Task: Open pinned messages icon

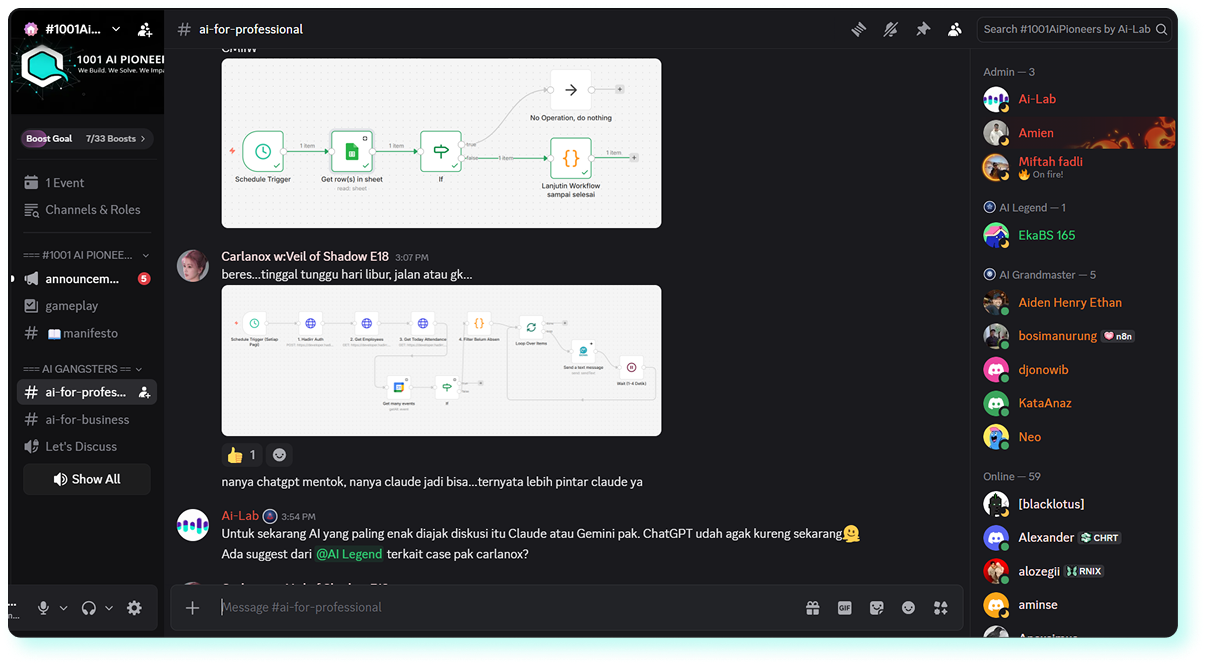Action: pyautogui.click(x=923, y=30)
